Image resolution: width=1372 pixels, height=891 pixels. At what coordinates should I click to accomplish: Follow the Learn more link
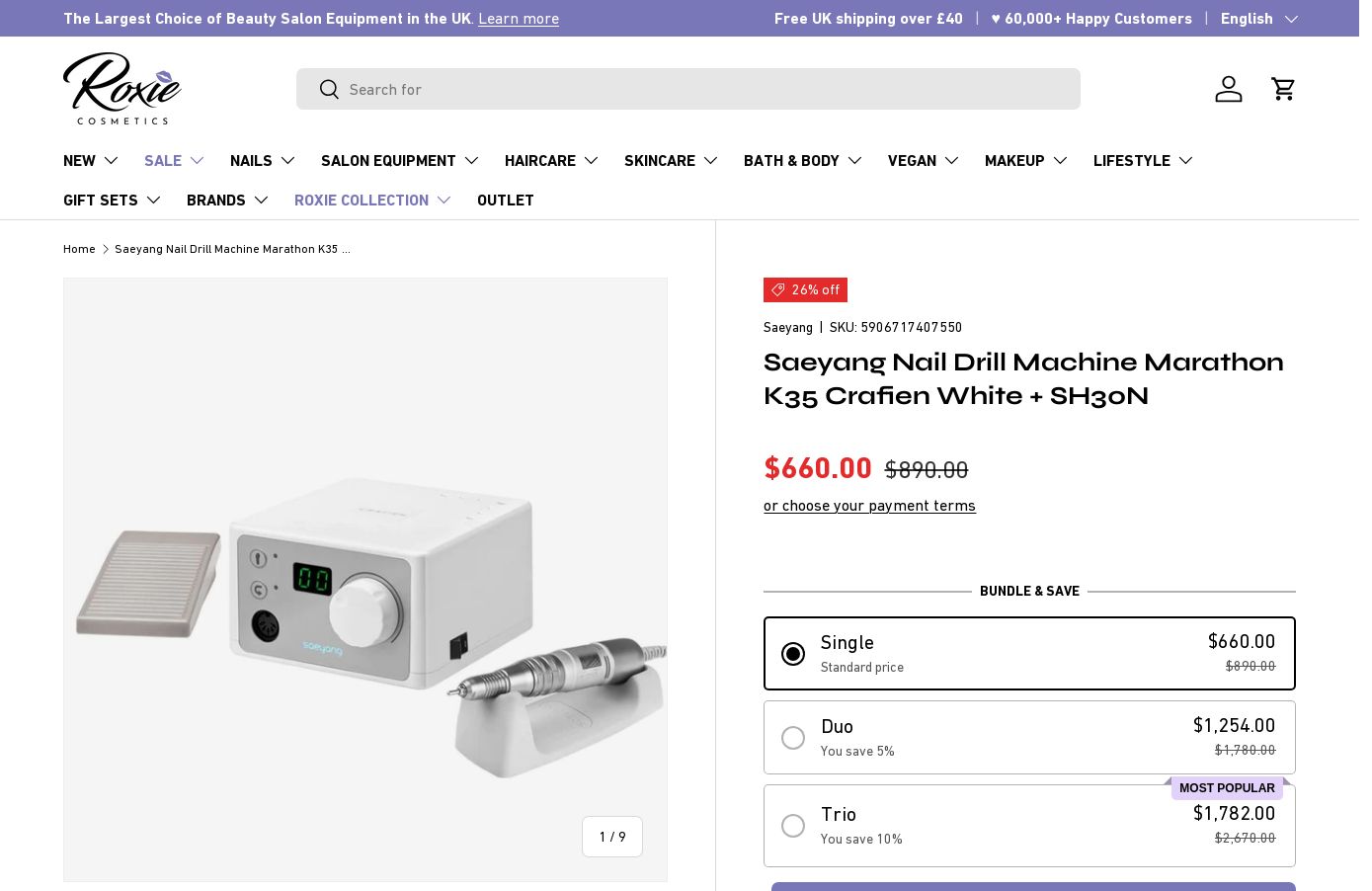point(519,18)
